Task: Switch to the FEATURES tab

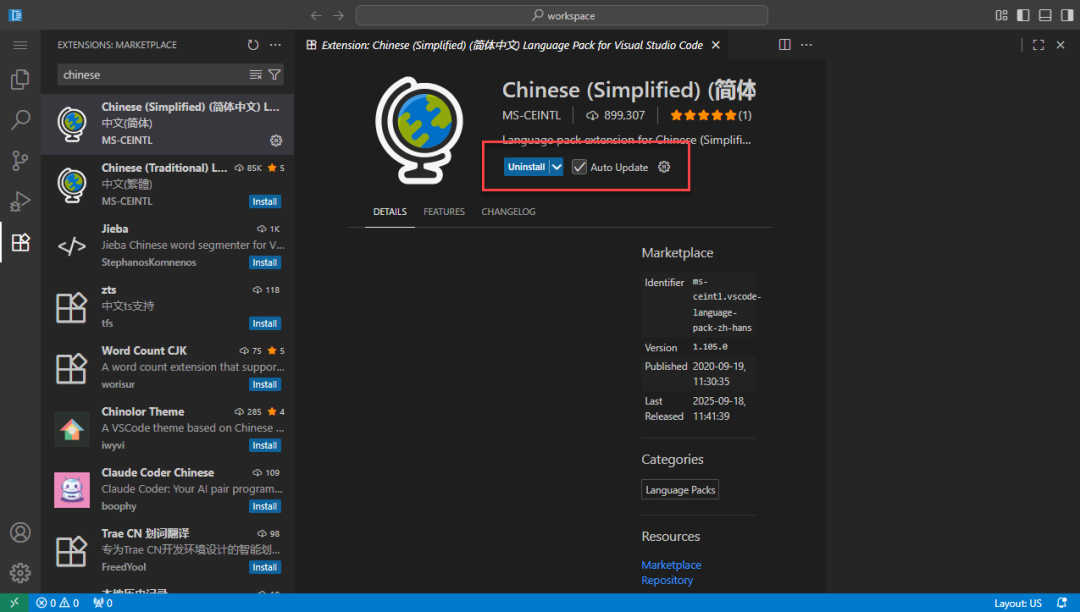Action: 444,211
